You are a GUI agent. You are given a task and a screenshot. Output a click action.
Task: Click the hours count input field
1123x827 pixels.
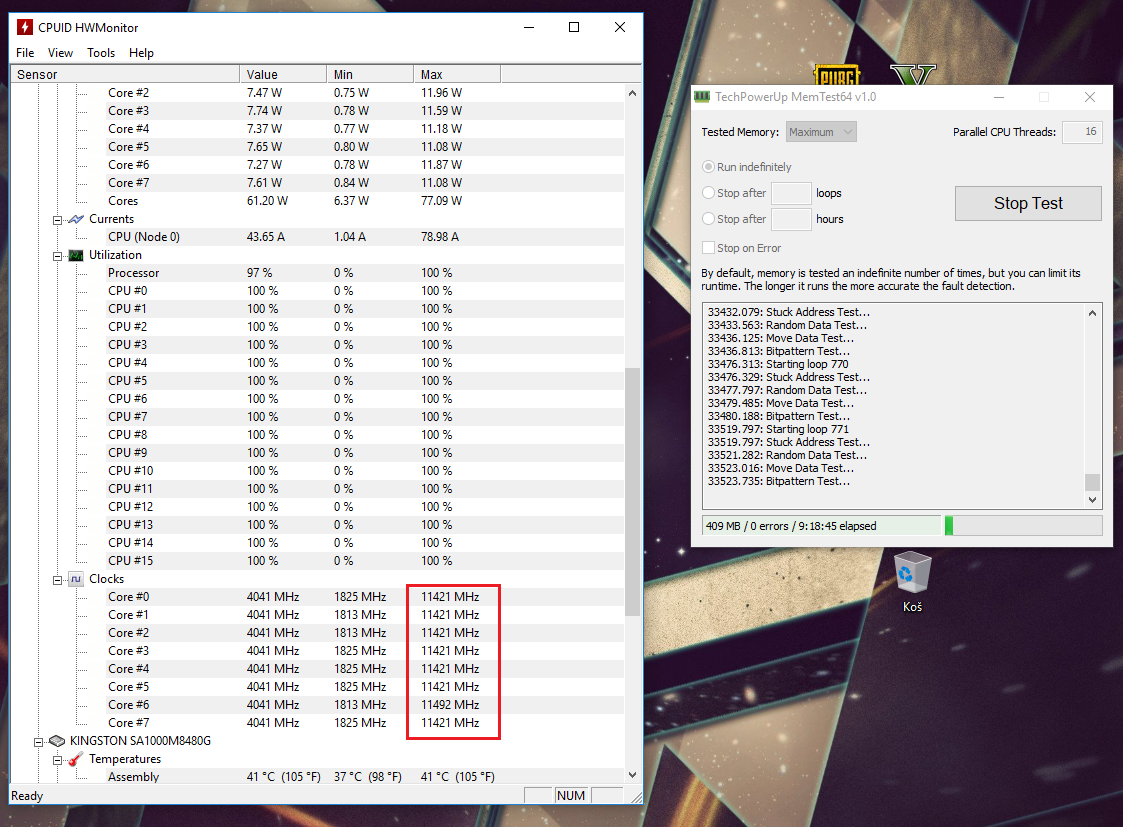(x=791, y=219)
